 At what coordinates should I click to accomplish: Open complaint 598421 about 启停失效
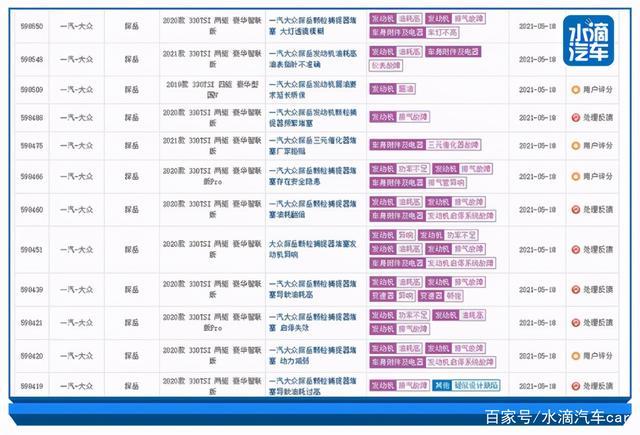point(313,322)
